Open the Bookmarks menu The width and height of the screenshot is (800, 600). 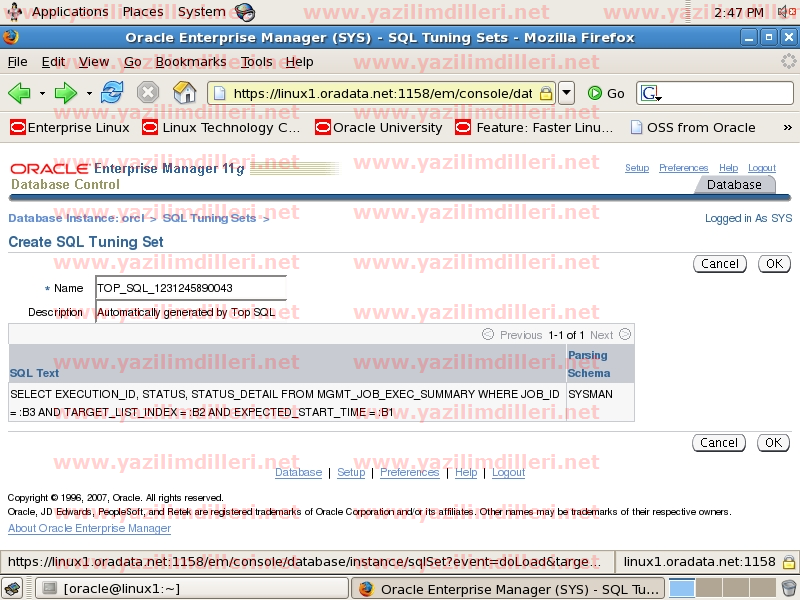pos(190,61)
